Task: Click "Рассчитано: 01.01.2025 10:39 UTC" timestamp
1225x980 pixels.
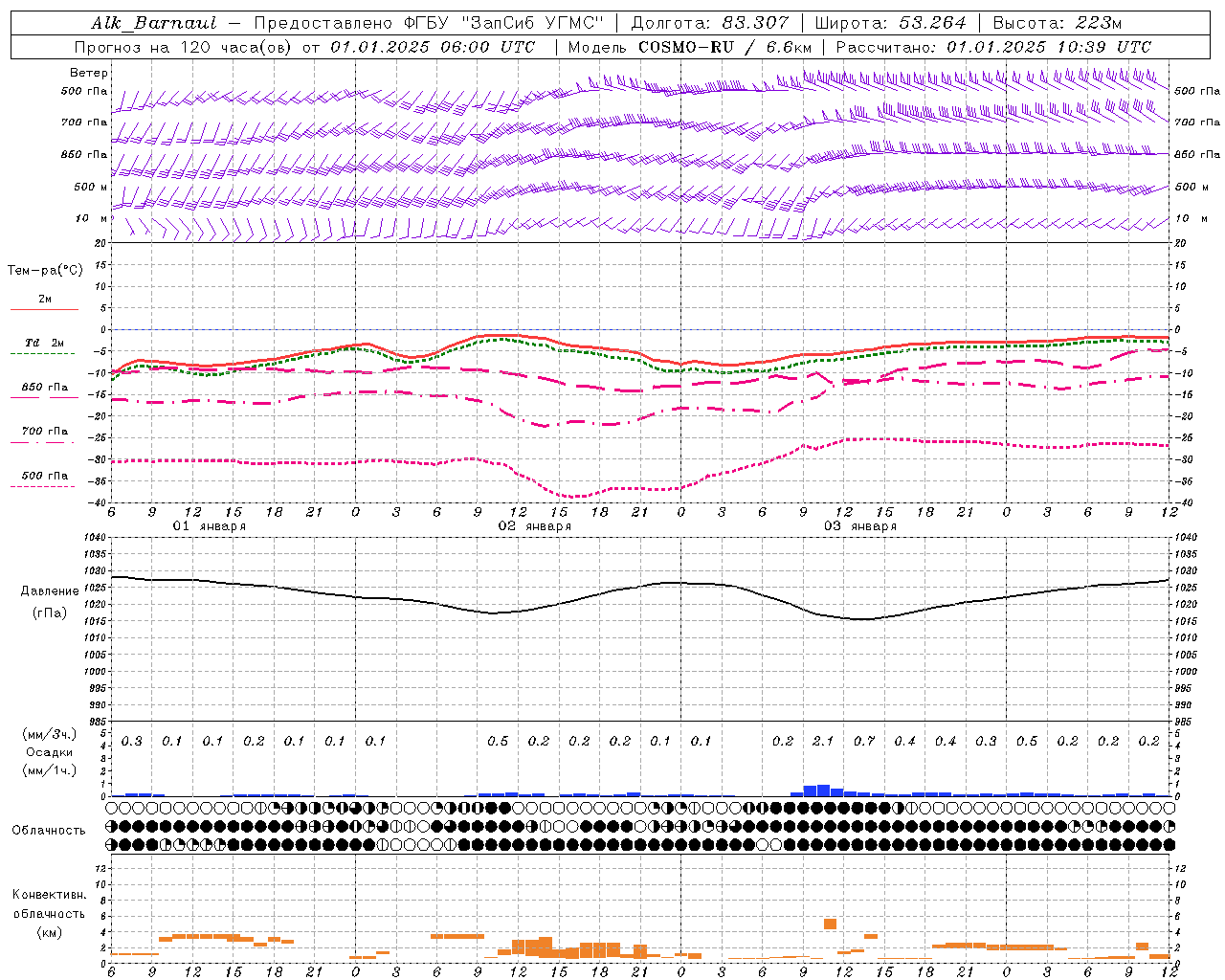Action: click(x=993, y=47)
